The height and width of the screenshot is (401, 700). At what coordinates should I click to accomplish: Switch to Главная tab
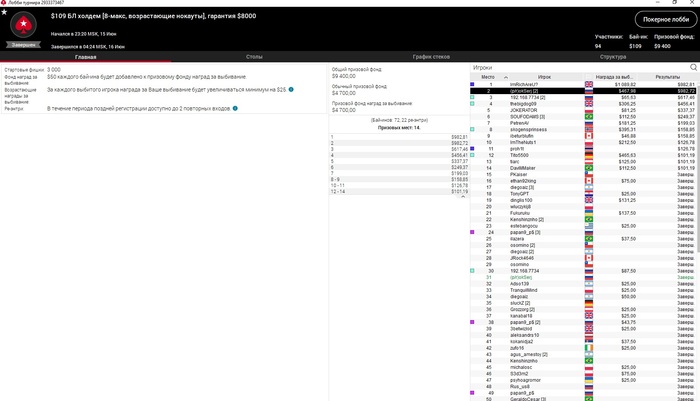[85, 57]
